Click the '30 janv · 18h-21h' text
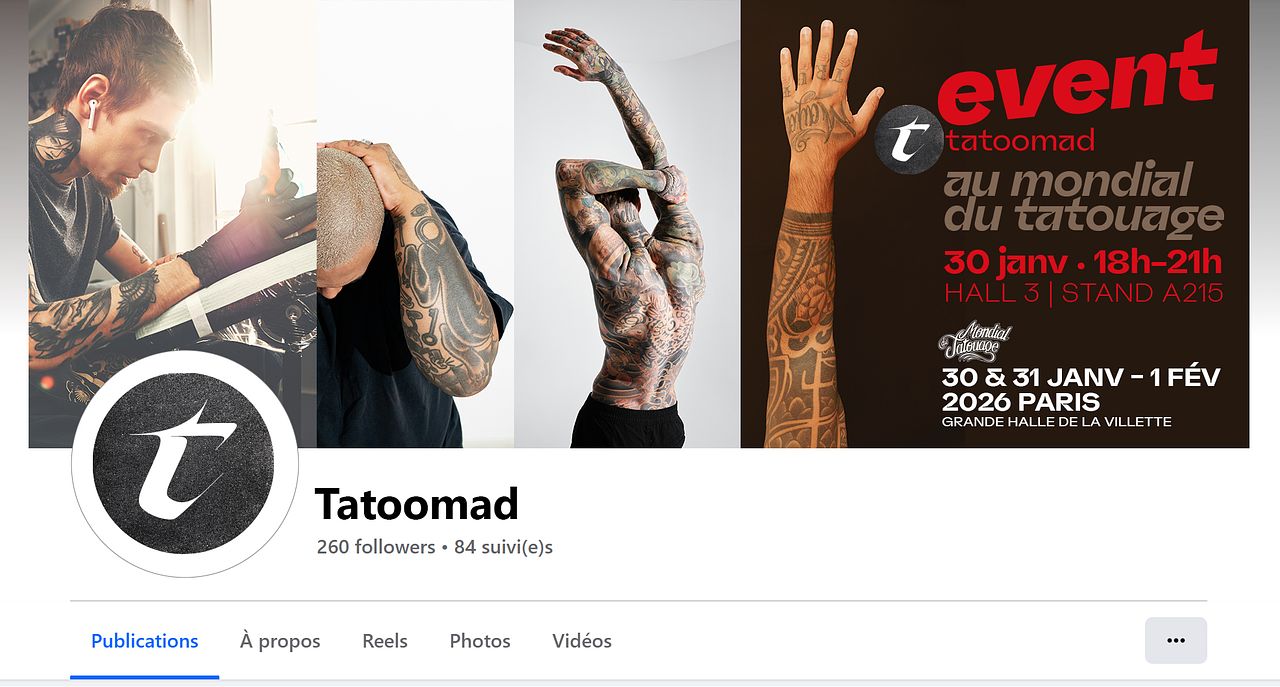The image size is (1280, 687). 1083,262
